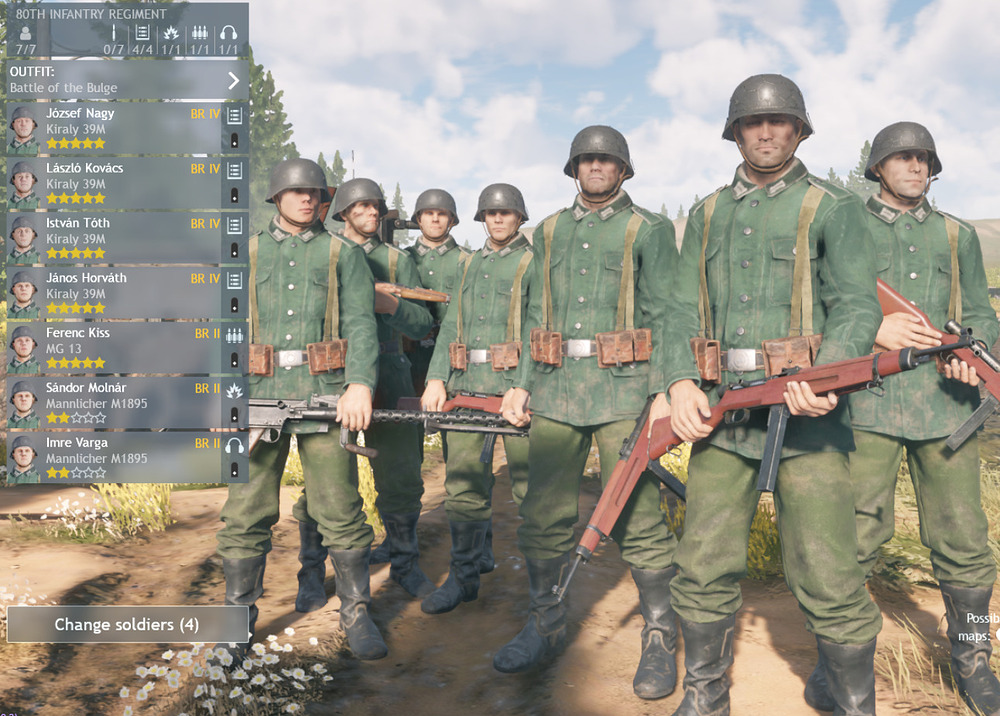Click the five-star rating of Ferenc Kiss

(x=75, y=363)
